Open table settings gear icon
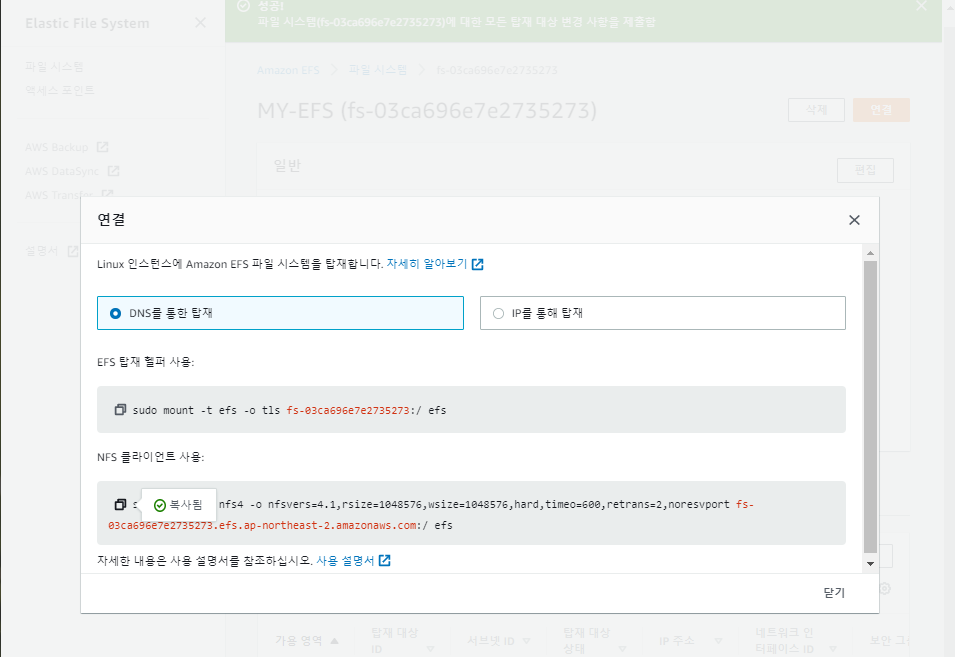Viewport: 955px width, 657px height. (885, 589)
